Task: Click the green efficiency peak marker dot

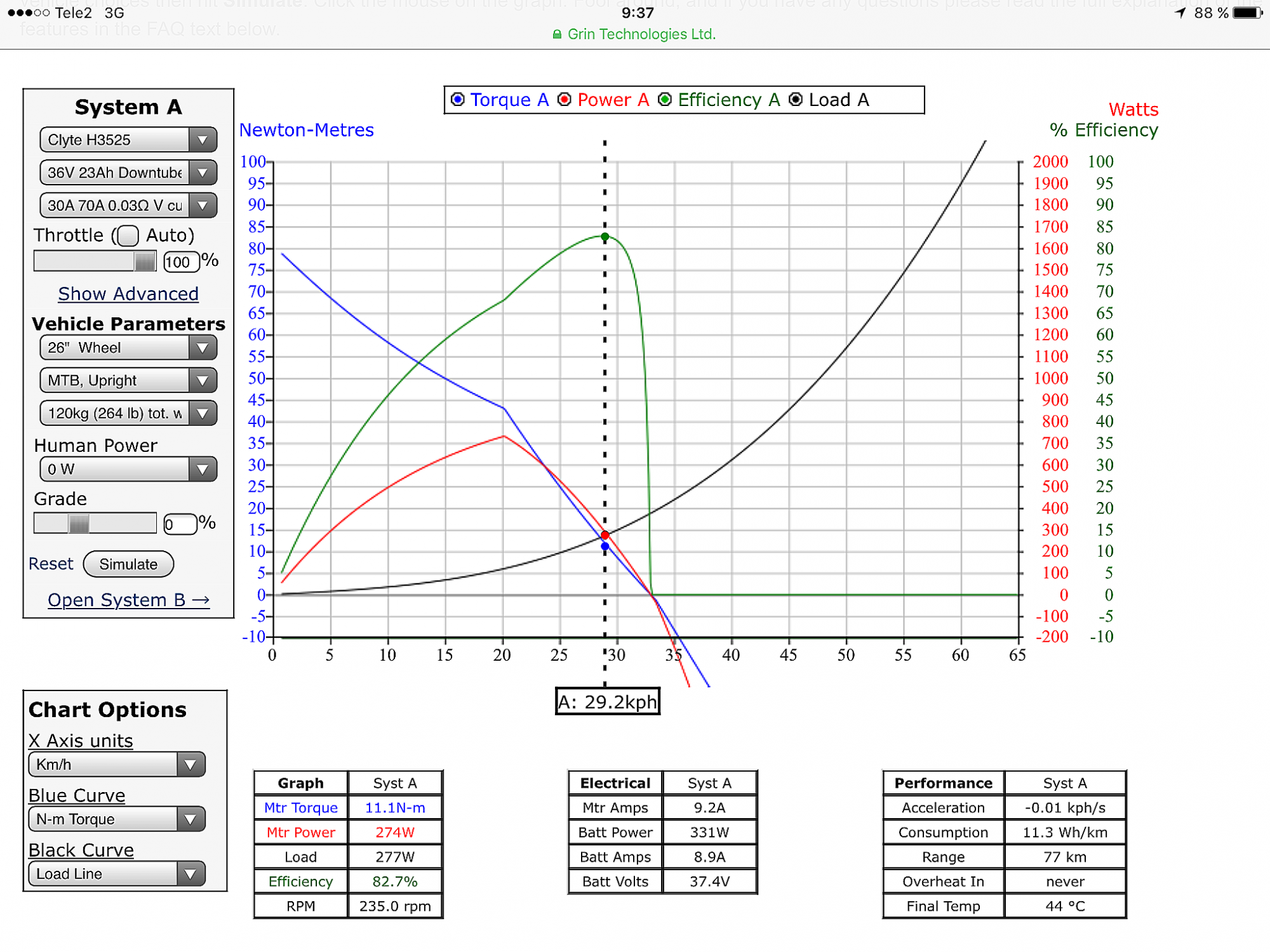Action: (x=605, y=237)
